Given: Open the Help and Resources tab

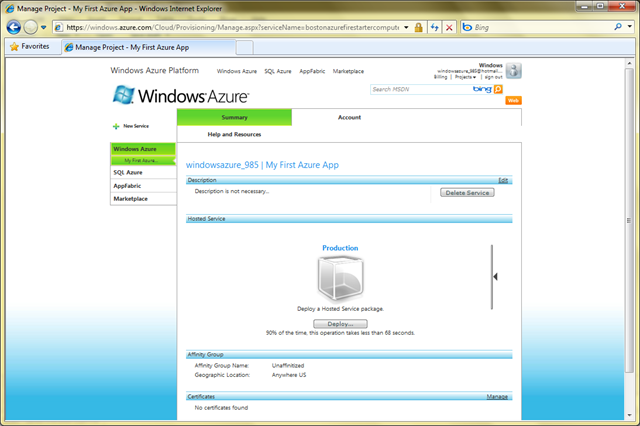Looking at the screenshot, I should click(234, 133).
